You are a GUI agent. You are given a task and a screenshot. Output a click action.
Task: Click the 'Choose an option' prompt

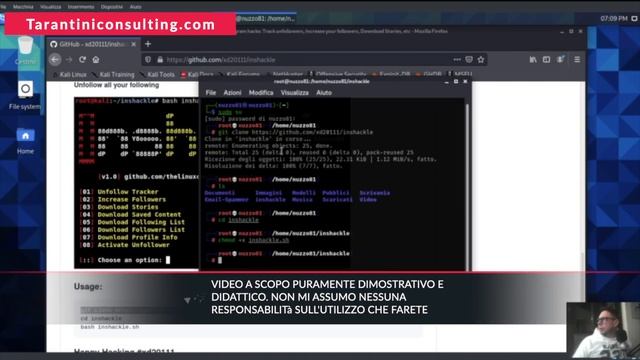click(124, 260)
